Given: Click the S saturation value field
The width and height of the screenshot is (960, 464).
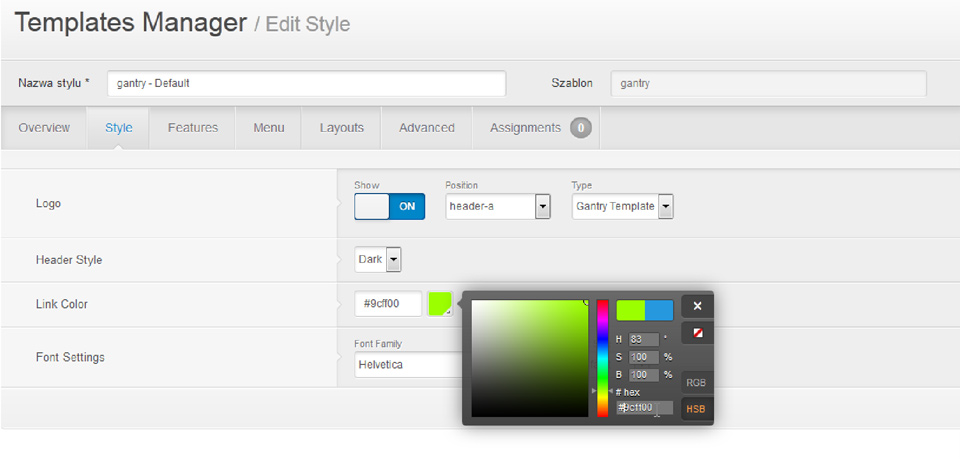Looking at the screenshot, I should 643,357.
